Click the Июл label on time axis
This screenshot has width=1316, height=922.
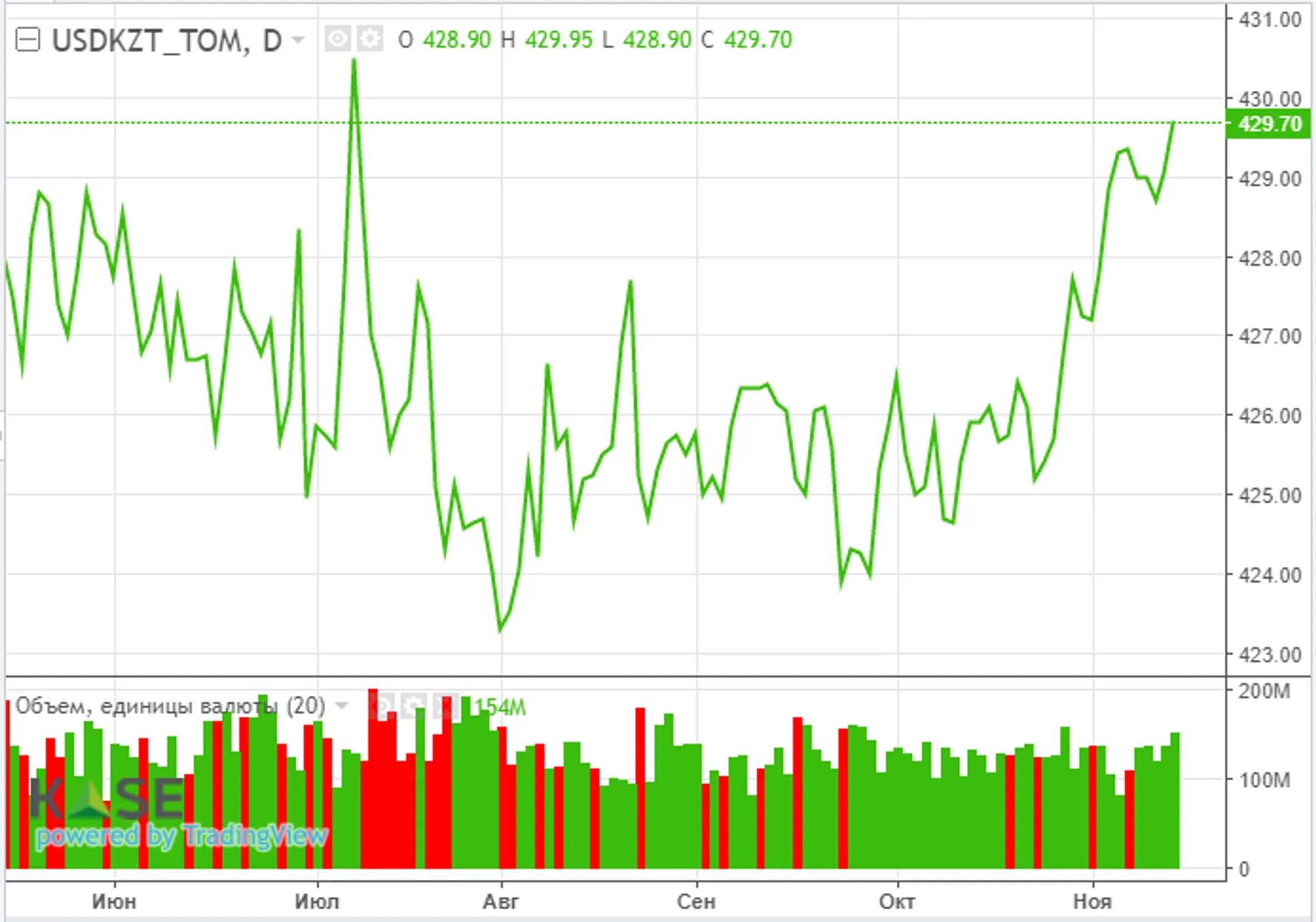[x=317, y=901]
